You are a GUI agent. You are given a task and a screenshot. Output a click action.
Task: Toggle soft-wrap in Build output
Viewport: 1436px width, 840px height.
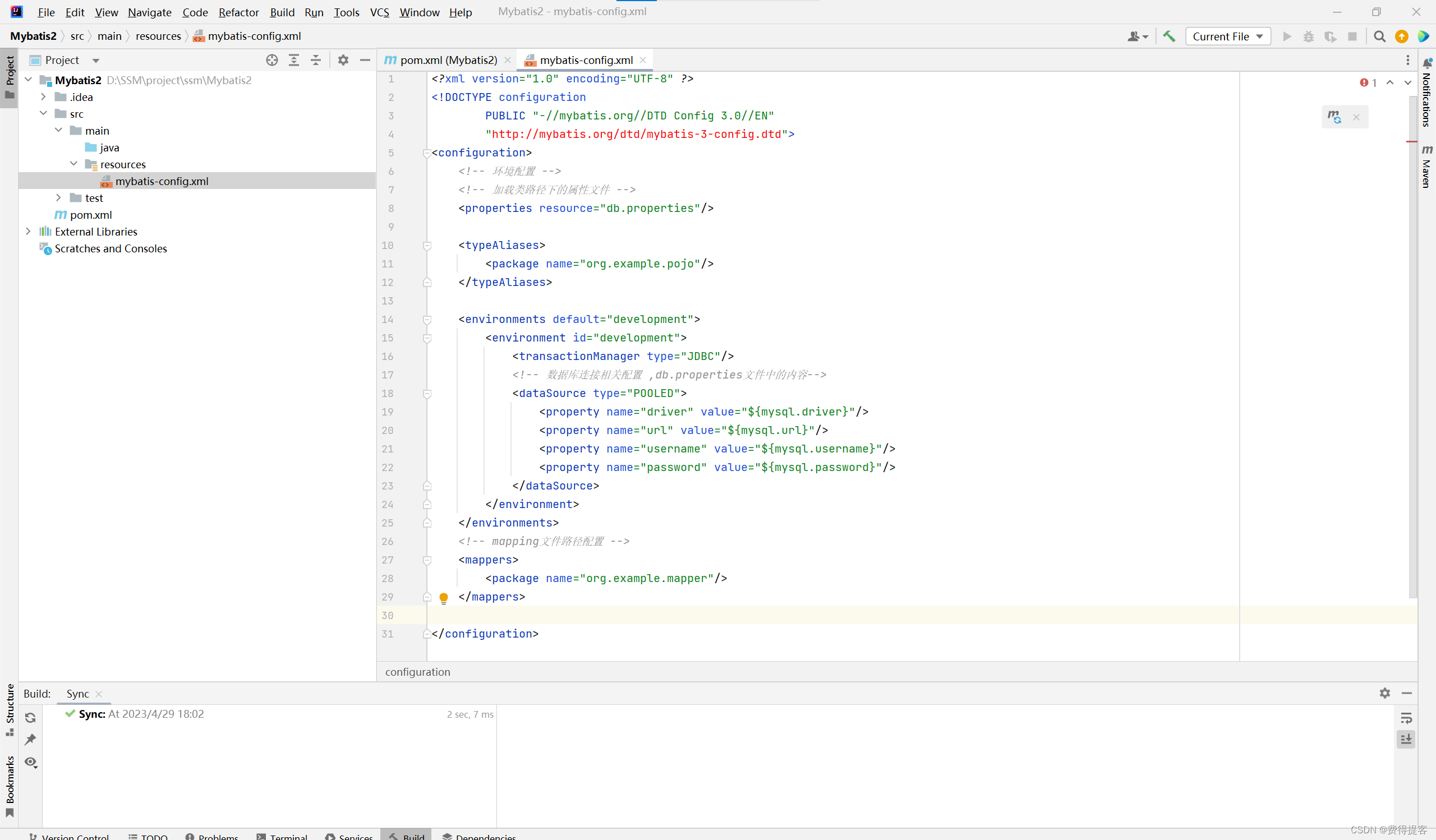1406,718
